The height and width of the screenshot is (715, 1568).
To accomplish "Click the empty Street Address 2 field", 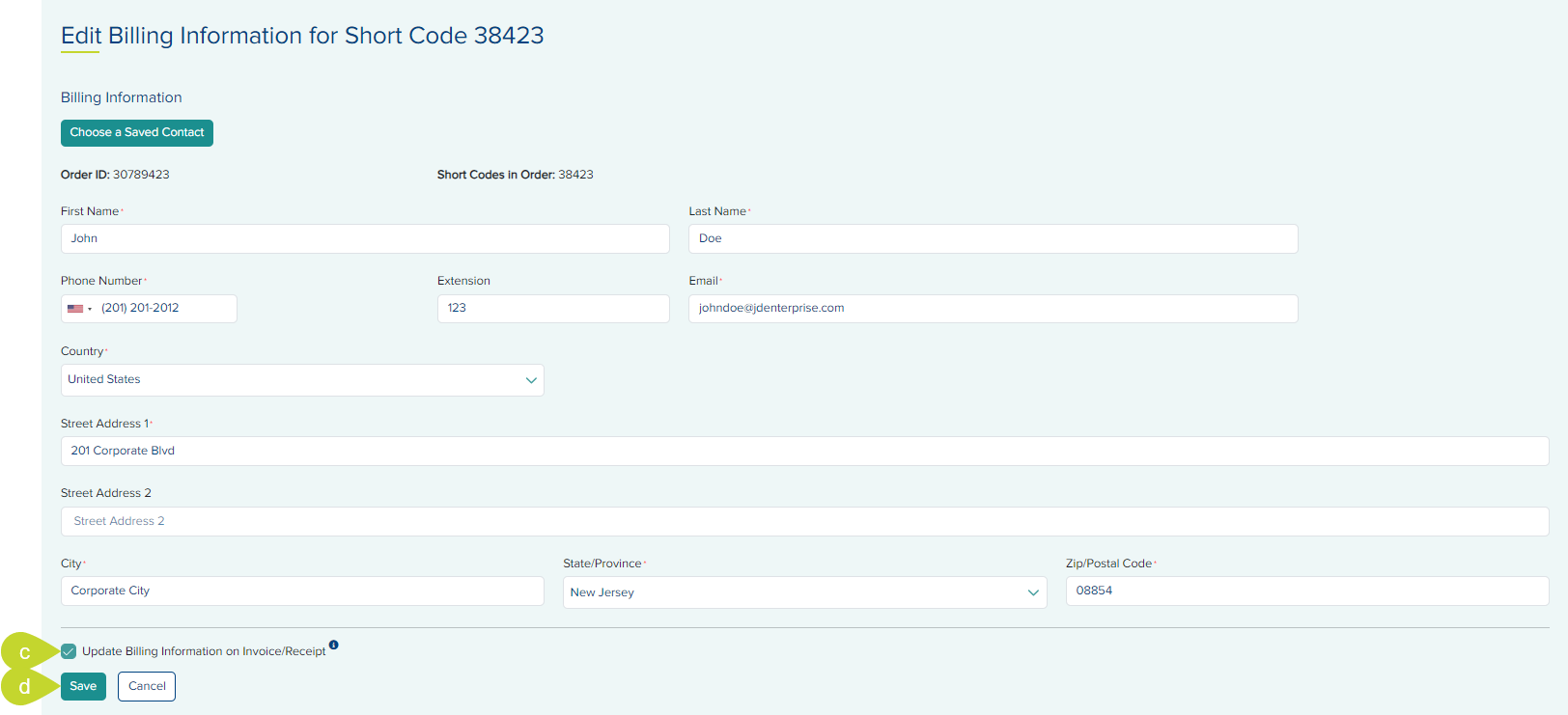I will click(804, 521).
